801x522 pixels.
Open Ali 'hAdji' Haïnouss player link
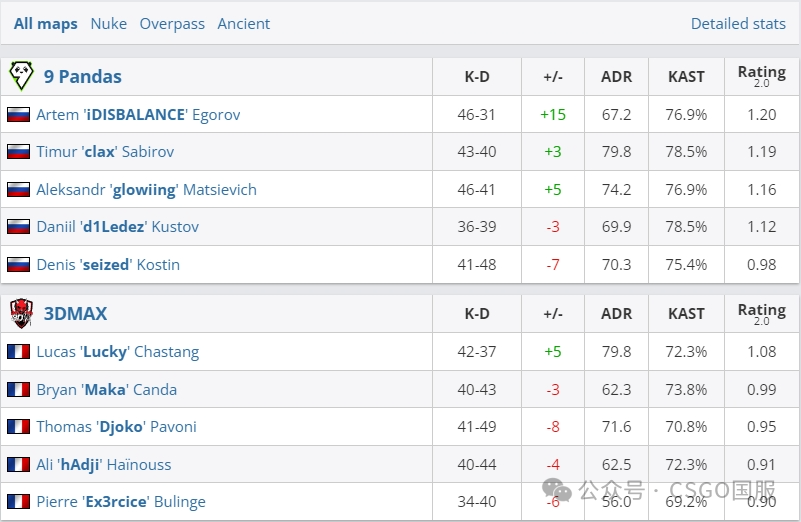[104, 465]
